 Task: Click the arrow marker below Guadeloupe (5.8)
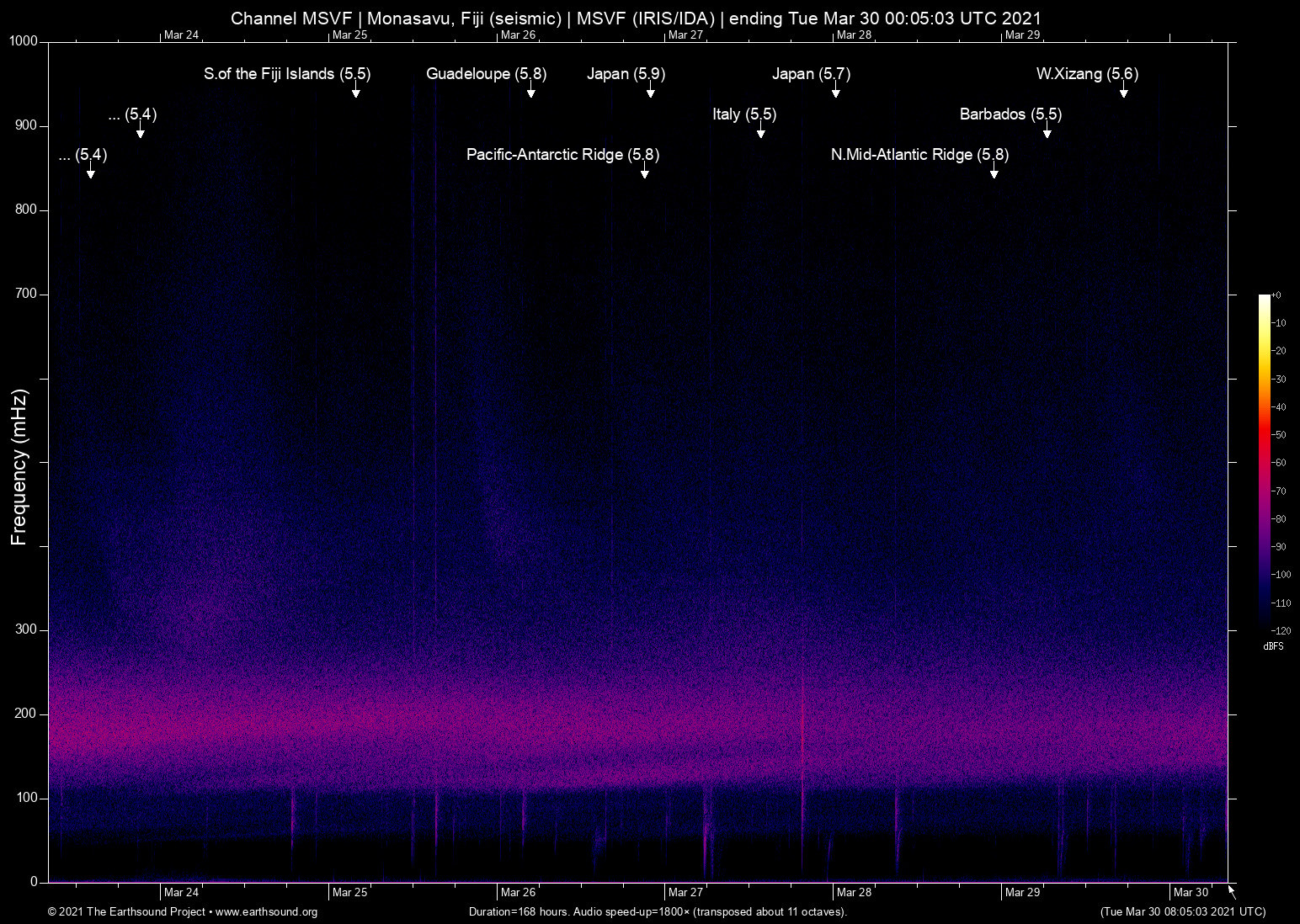[531, 92]
